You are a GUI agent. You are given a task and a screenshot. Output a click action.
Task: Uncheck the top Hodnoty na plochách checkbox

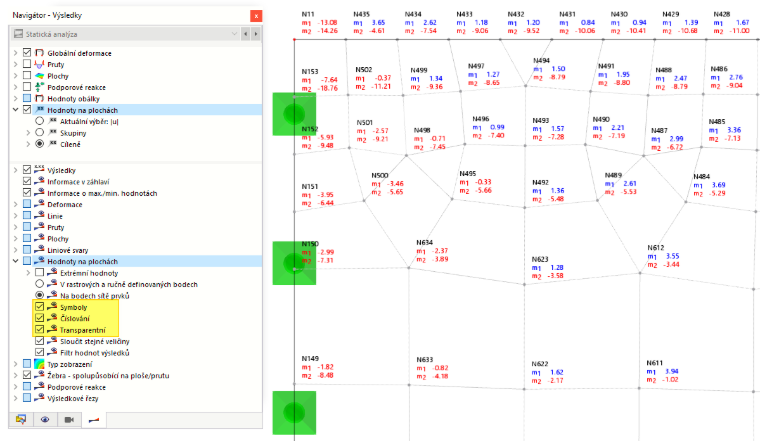click(x=27, y=110)
